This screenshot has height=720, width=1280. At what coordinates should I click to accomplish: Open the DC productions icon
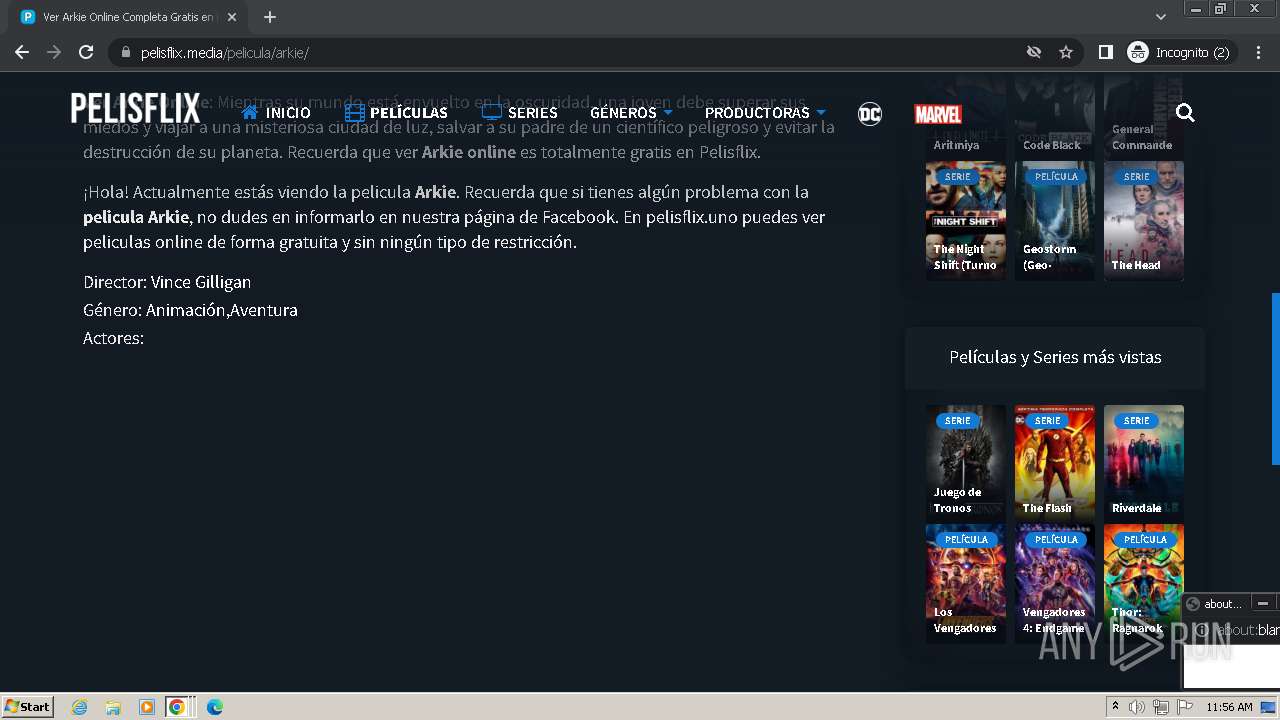point(870,114)
